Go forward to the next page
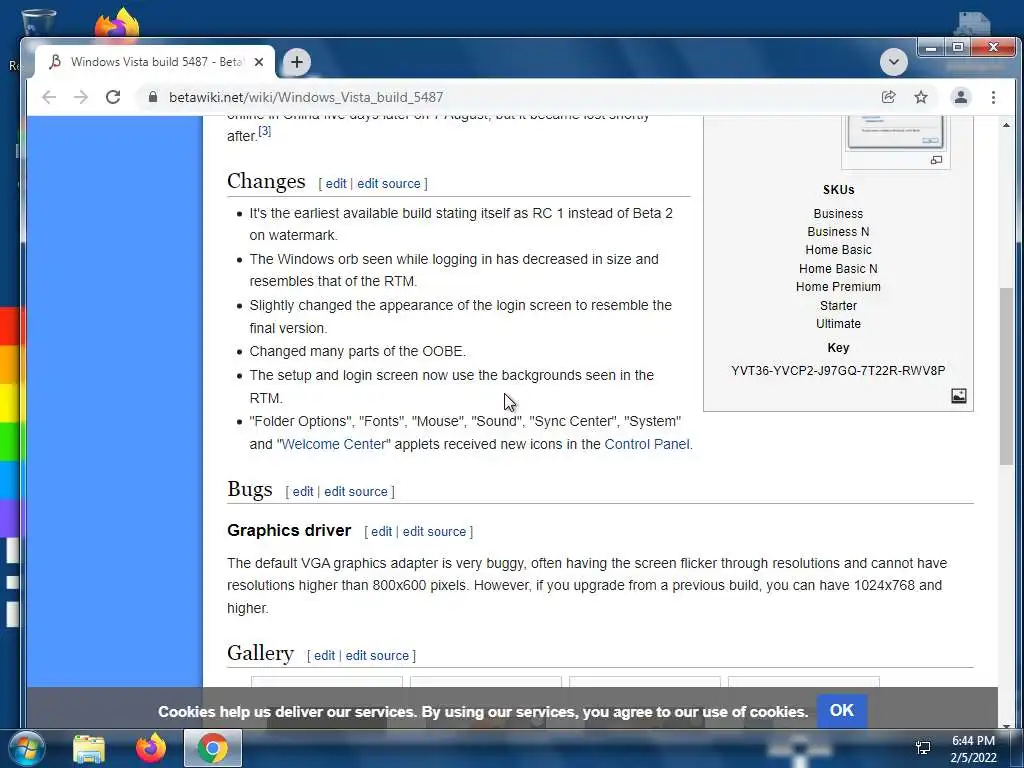The height and width of the screenshot is (768, 1024). 81,97
